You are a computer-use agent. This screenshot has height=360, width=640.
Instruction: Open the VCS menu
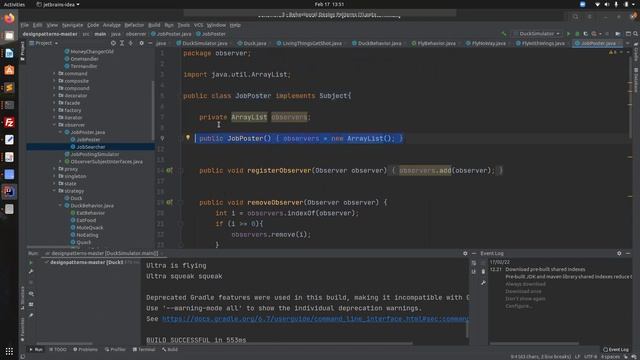click(x=198, y=25)
